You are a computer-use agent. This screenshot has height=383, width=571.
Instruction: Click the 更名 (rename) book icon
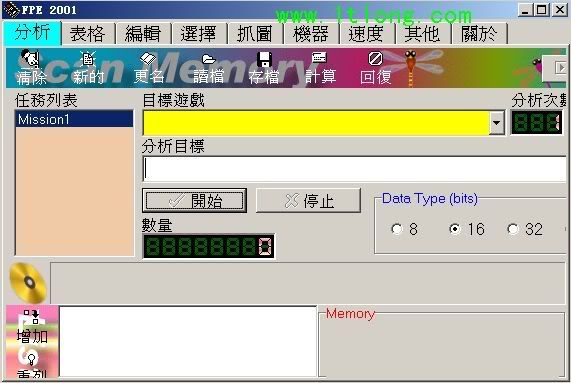(x=148, y=59)
